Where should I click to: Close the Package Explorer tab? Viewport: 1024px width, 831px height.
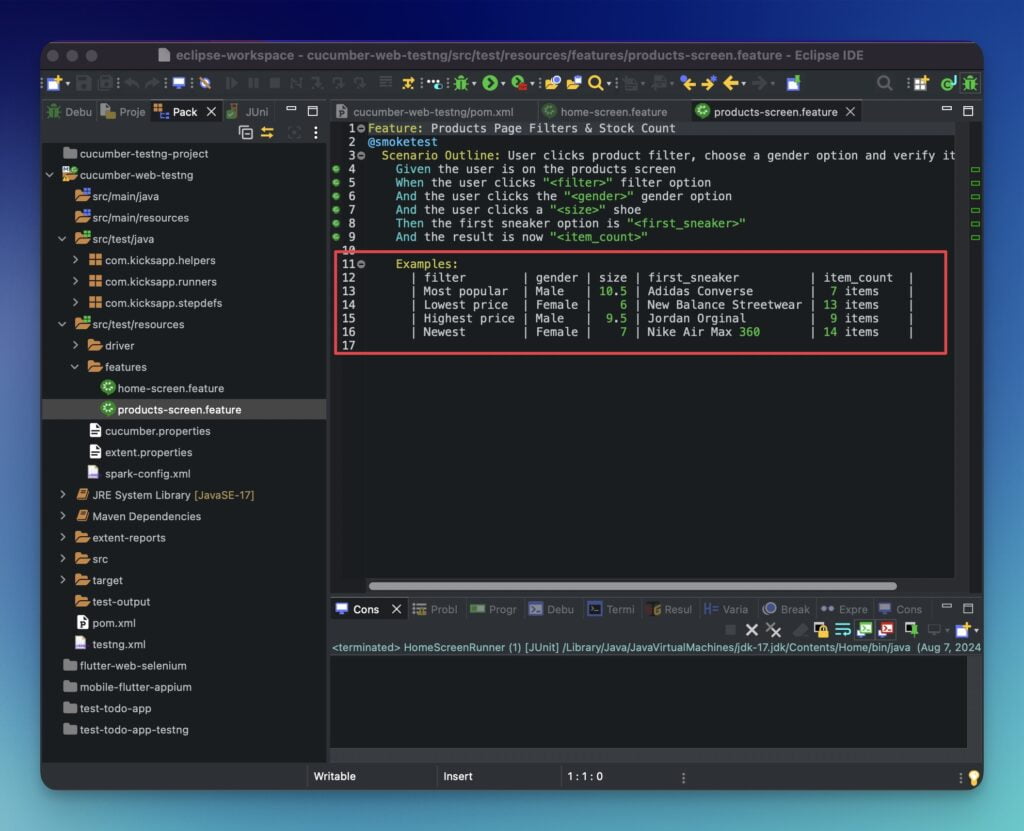click(211, 112)
